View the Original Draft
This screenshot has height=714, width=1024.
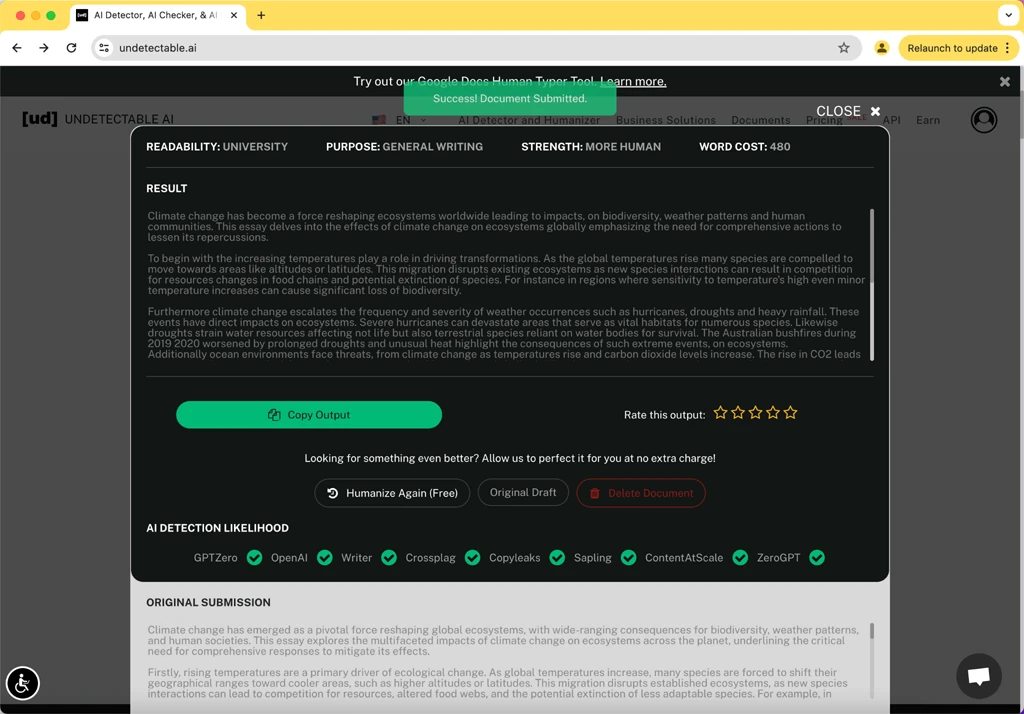523,493
